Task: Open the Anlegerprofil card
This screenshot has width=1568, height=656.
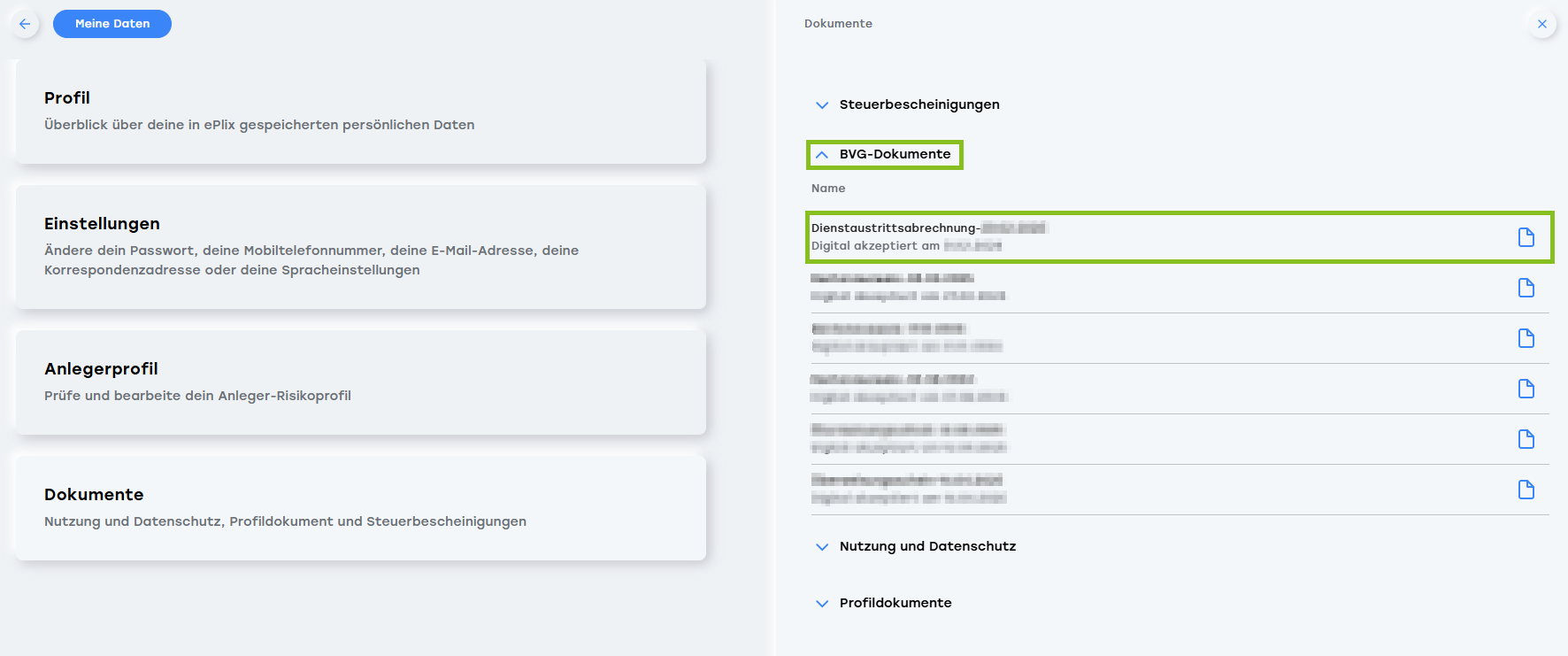Action: [x=361, y=382]
